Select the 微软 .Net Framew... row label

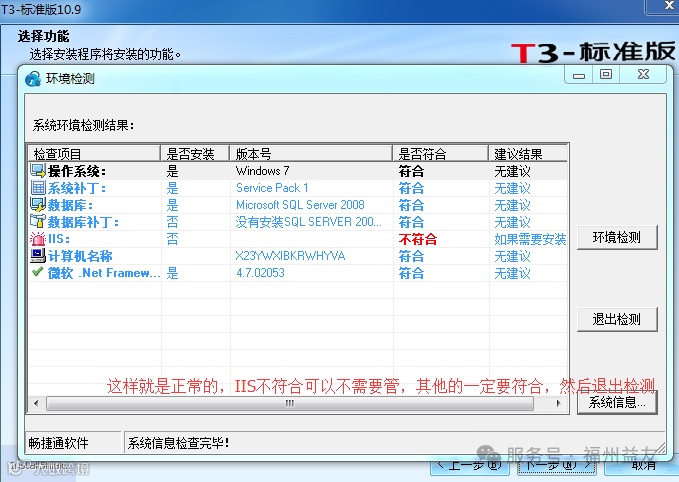coord(104,273)
